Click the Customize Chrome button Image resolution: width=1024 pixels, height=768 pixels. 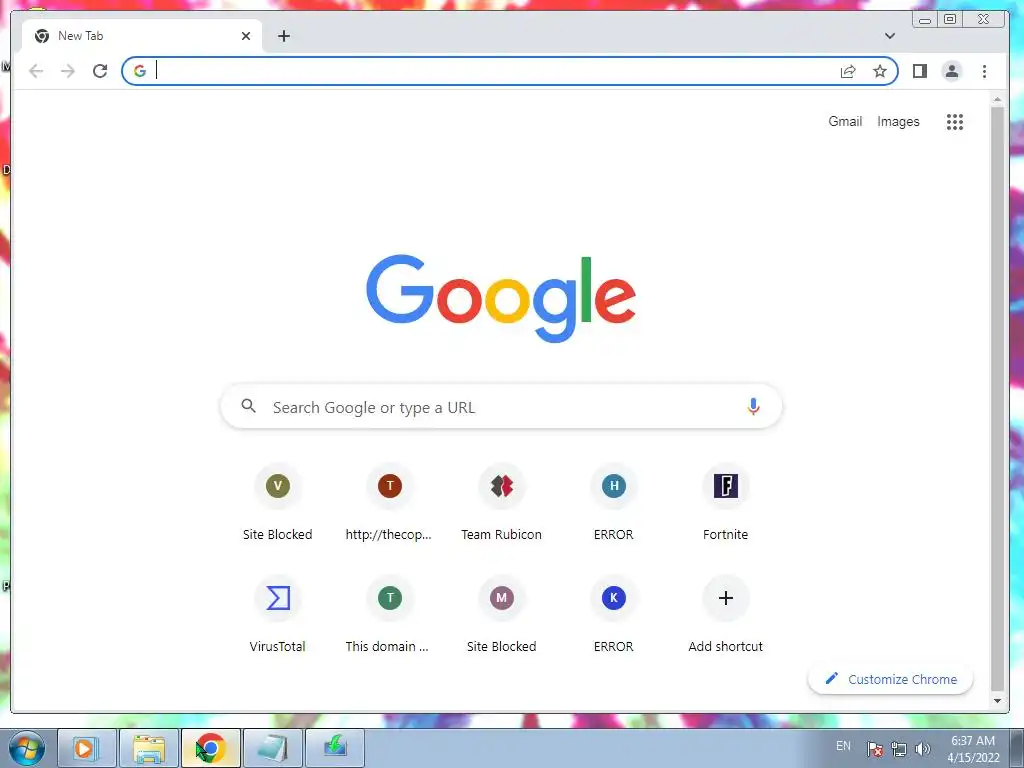point(890,679)
